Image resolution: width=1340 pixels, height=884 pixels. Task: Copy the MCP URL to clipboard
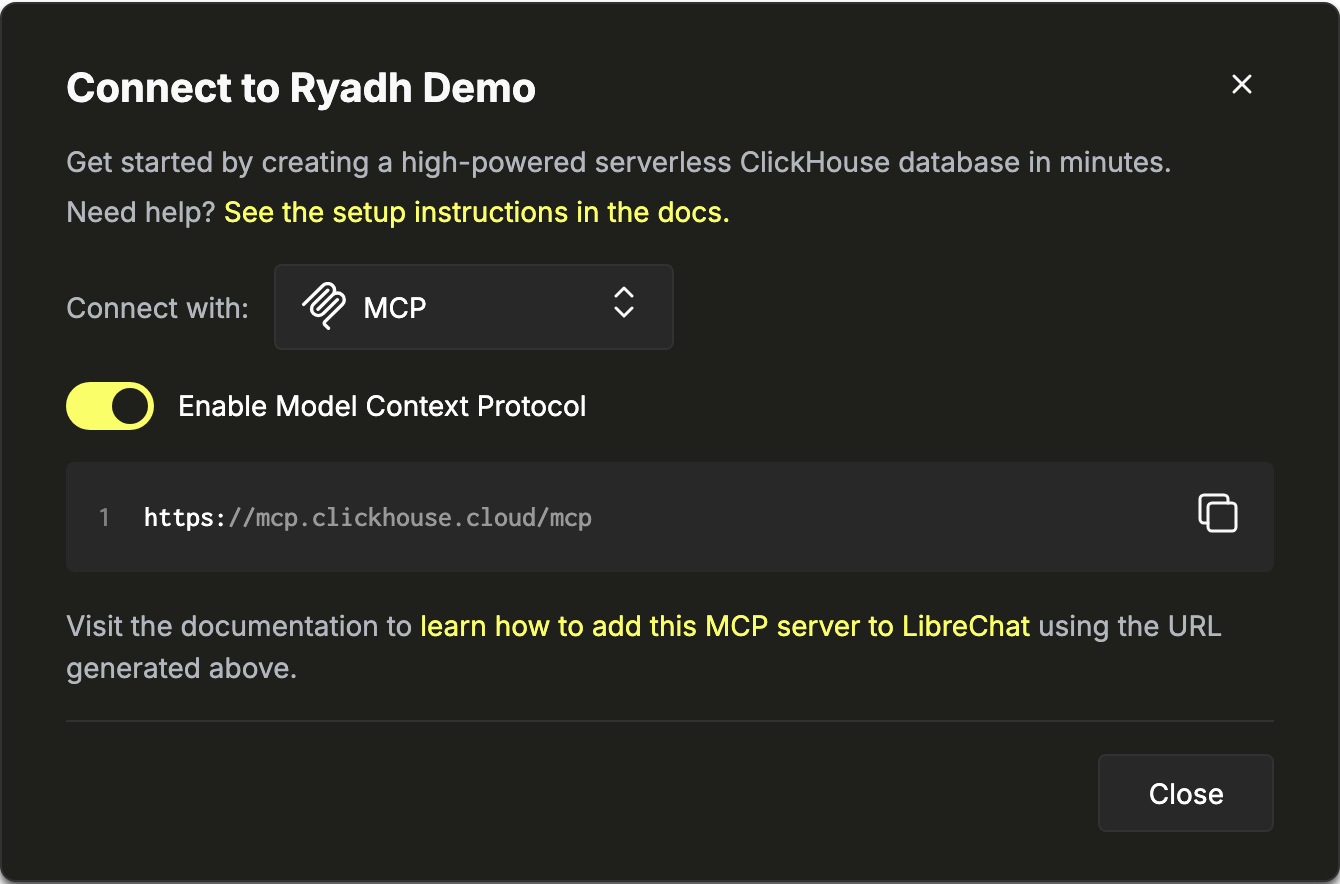(x=1217, y=513)
